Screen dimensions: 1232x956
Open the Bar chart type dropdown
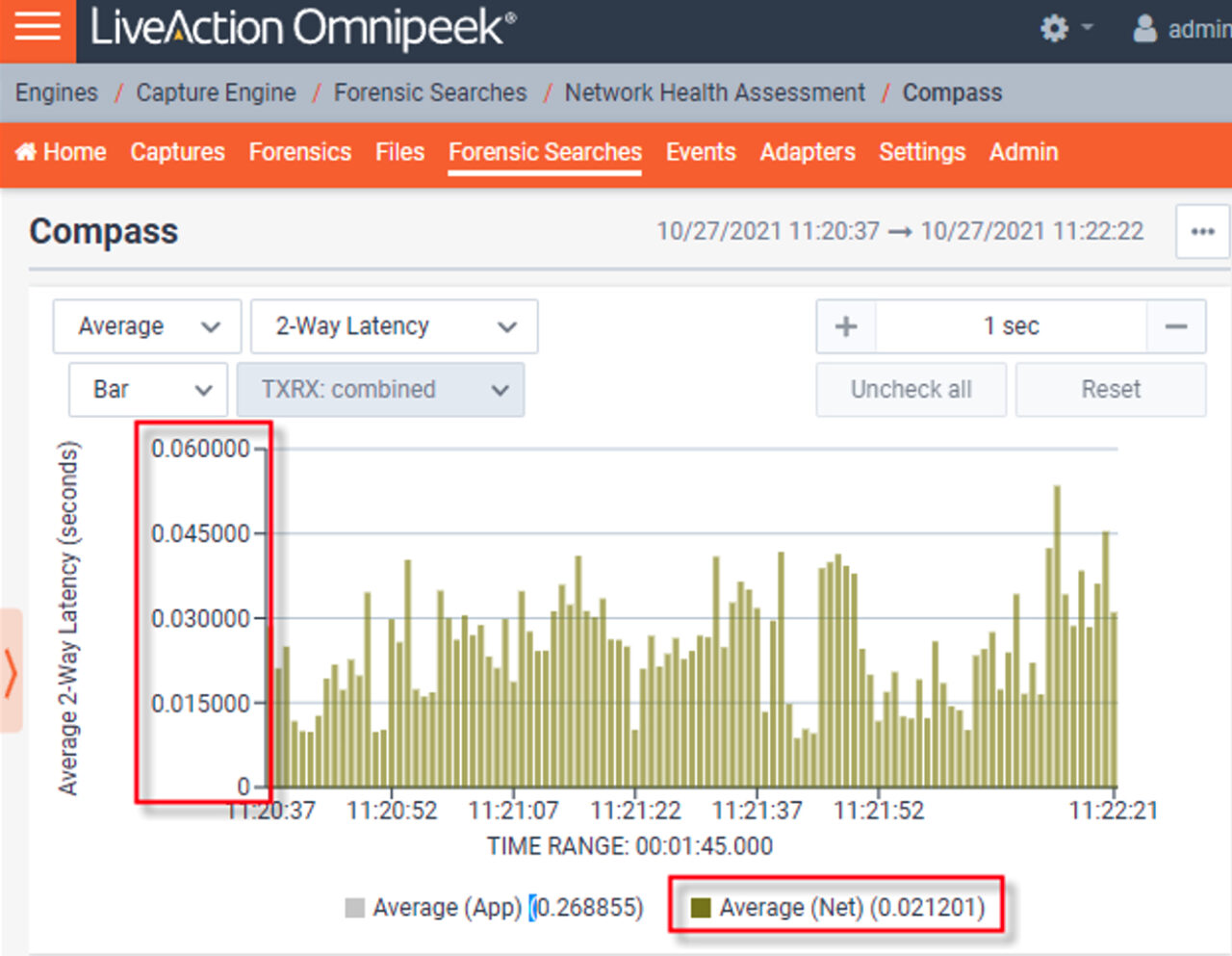(148, 390)
